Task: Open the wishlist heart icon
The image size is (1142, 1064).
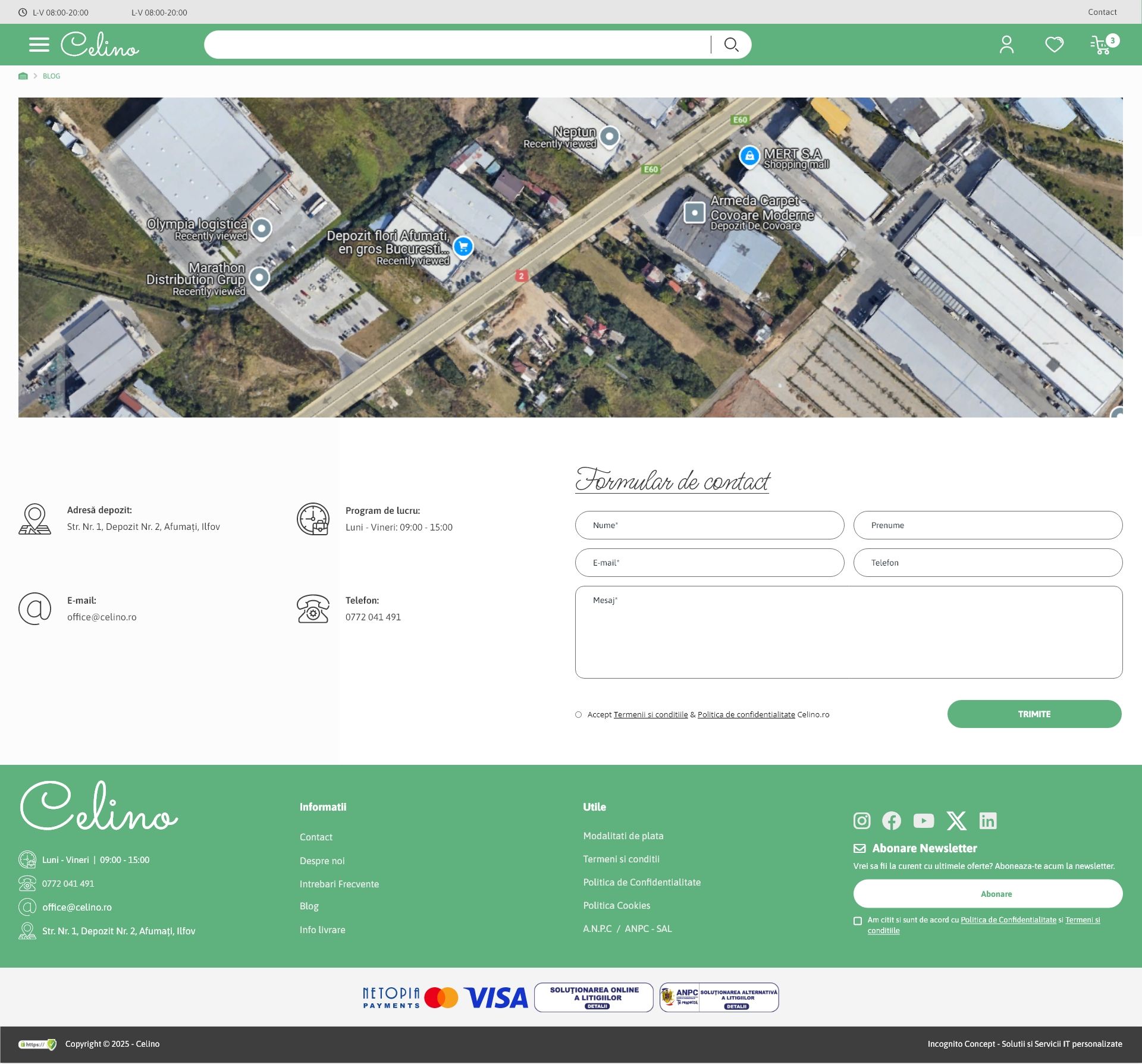Action: pos(1054,45)
